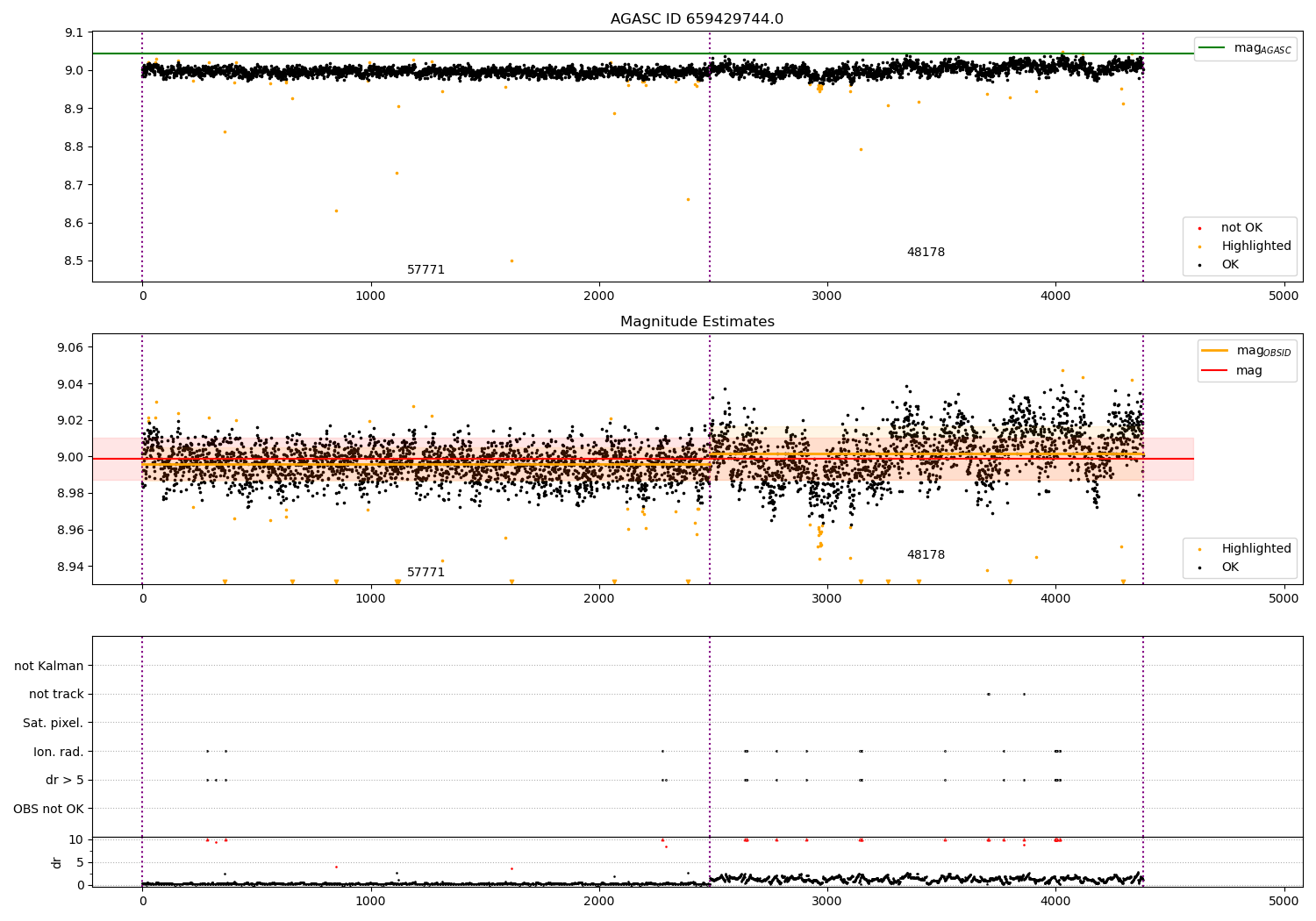This screenshot has height=921, width=1316.
Task: Click 'OK' in Magnitude Estimates lower legend
Action: [x=1230, y=568]
